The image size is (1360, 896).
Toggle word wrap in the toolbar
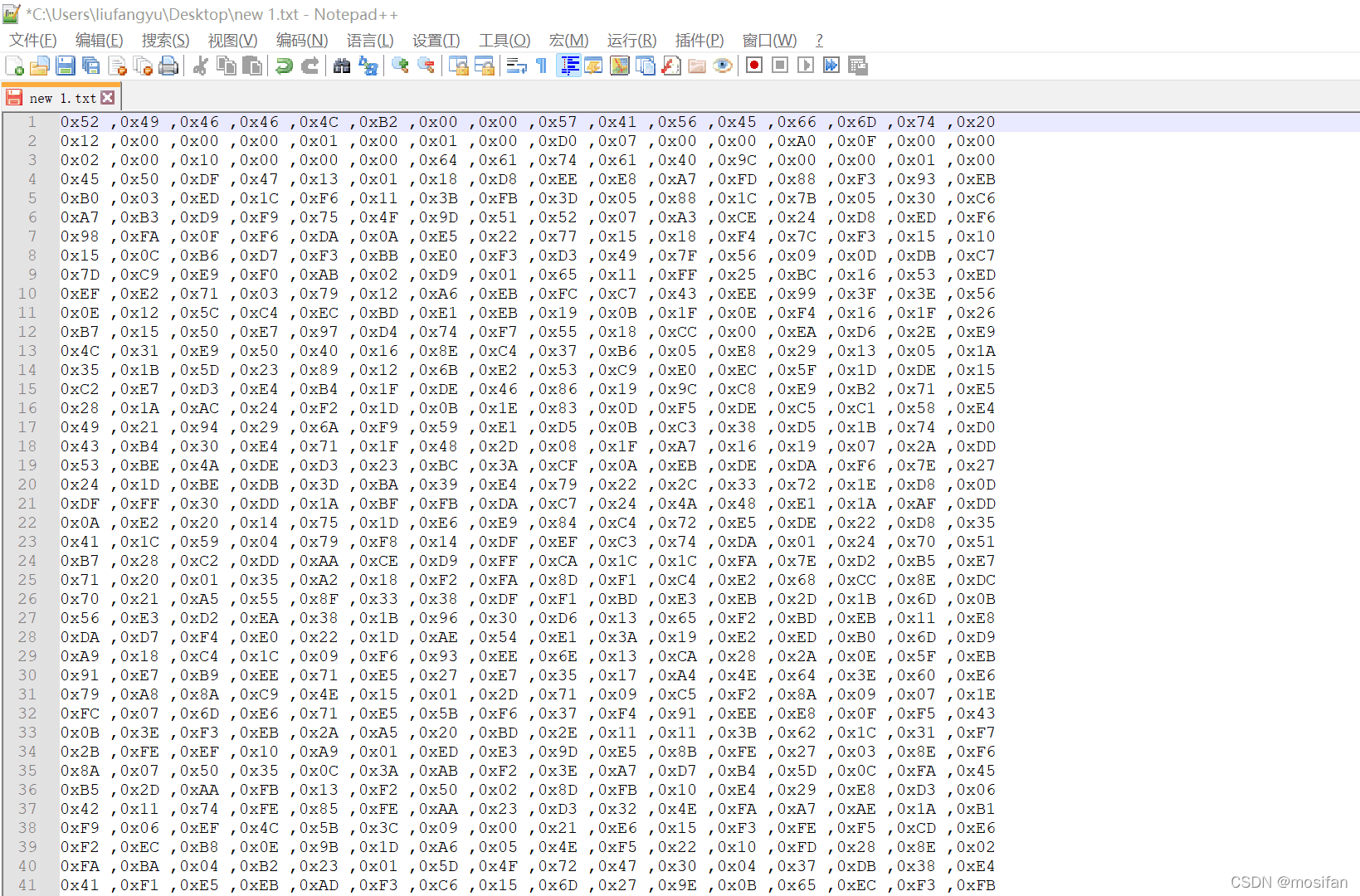(516, 66)
